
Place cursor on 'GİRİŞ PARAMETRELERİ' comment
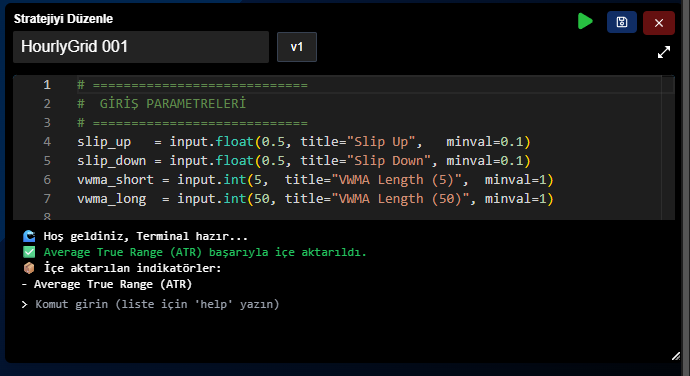coord(172,103)
